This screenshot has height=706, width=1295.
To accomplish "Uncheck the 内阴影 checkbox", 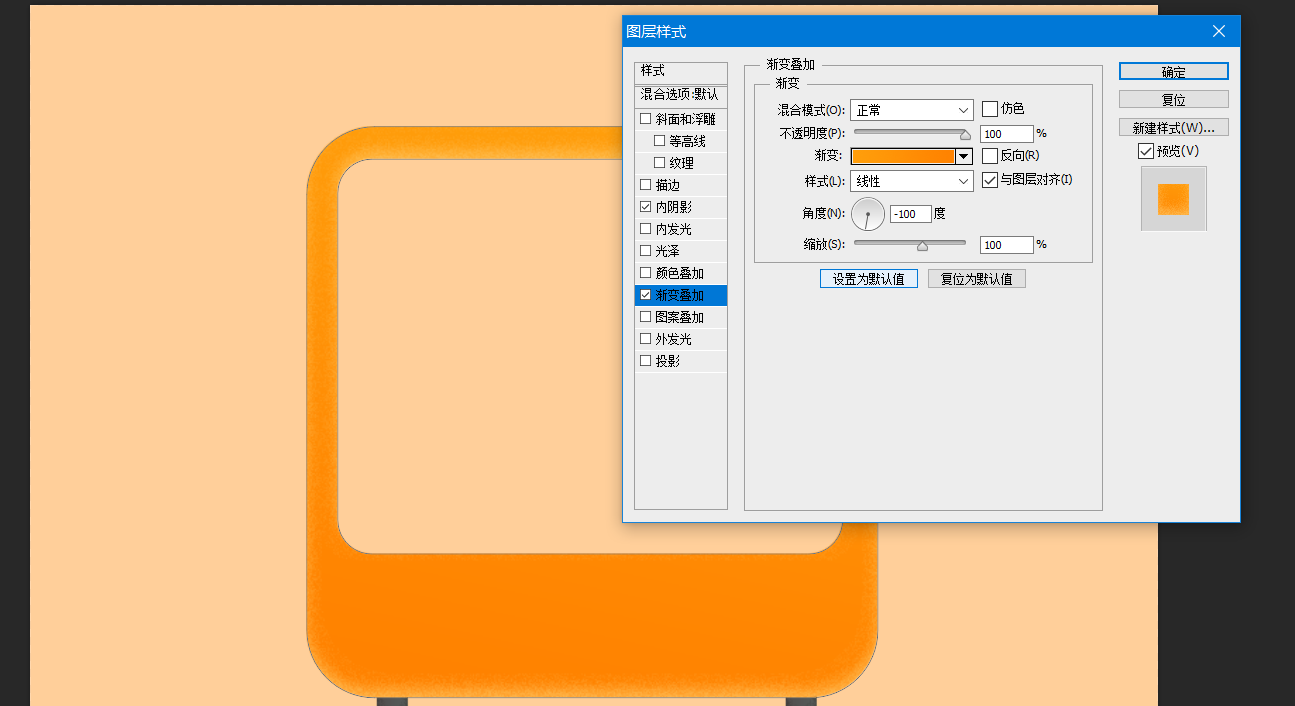I will [645, 207].
